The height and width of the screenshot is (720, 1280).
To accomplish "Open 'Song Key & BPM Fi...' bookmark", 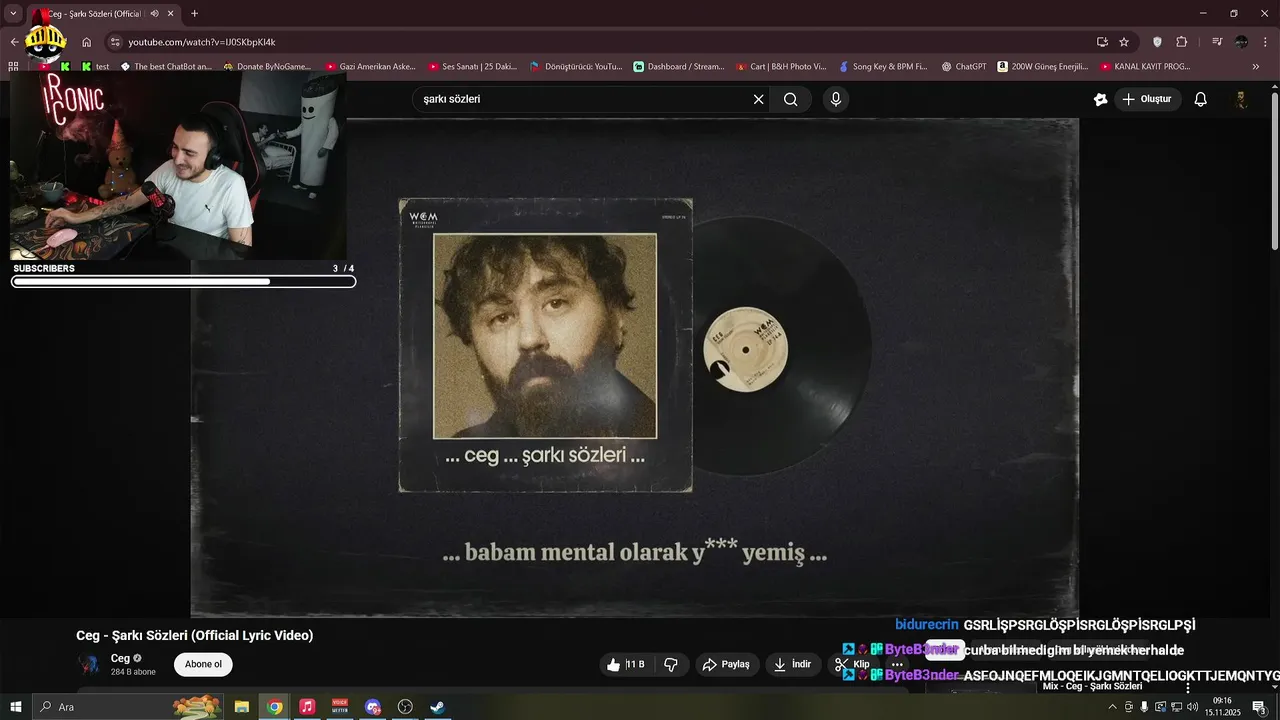I will [883, 67].
